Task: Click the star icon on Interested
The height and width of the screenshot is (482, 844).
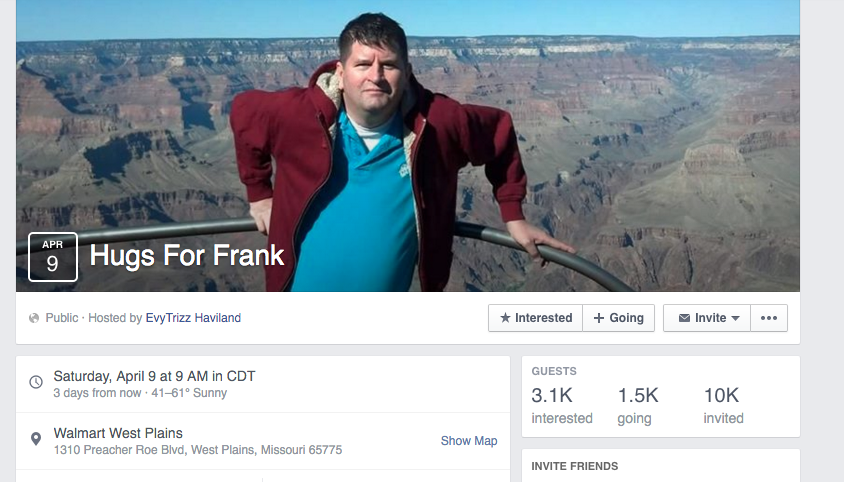Action: (505, 318)
